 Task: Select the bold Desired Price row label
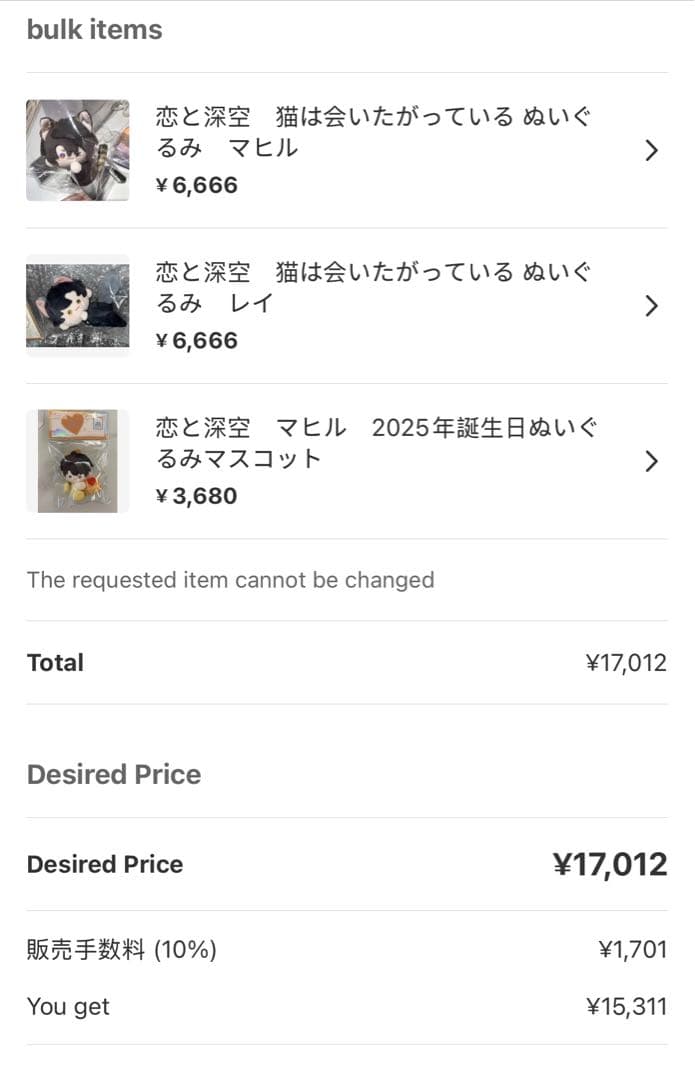point(105,865)
